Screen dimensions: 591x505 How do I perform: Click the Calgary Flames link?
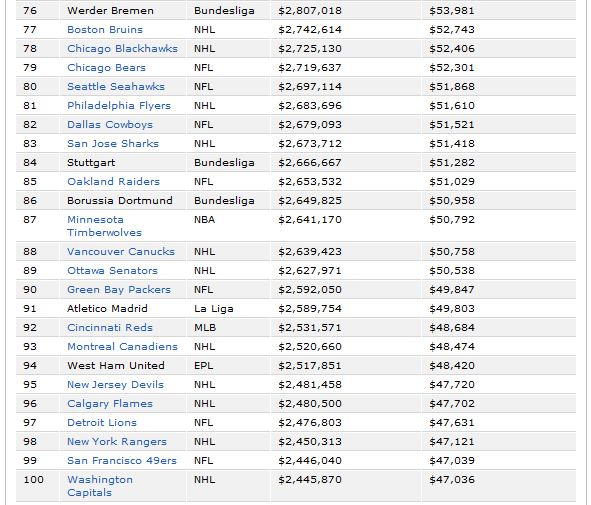tap(110, 404)
